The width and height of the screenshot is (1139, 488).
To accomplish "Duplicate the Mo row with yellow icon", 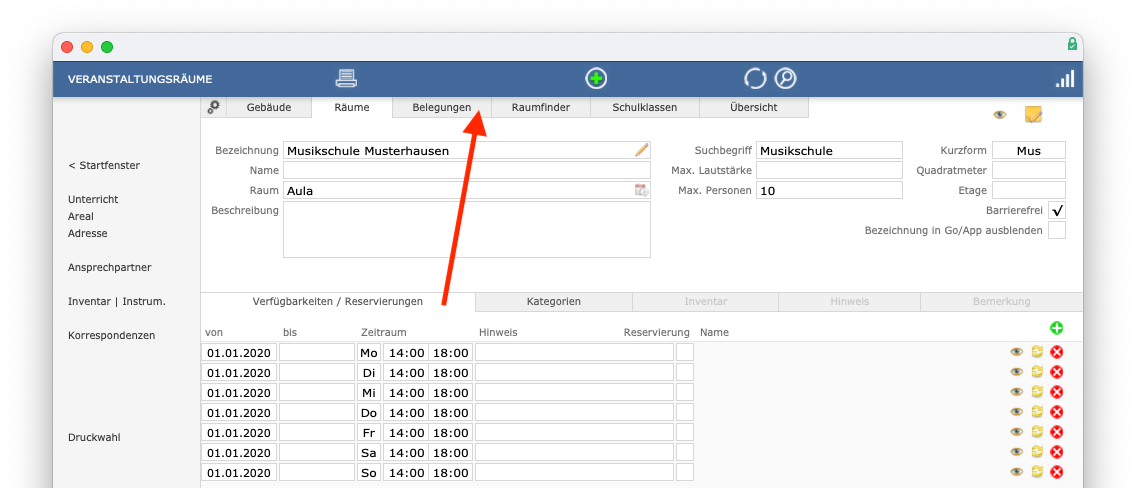I will [x=1037, y=351].
